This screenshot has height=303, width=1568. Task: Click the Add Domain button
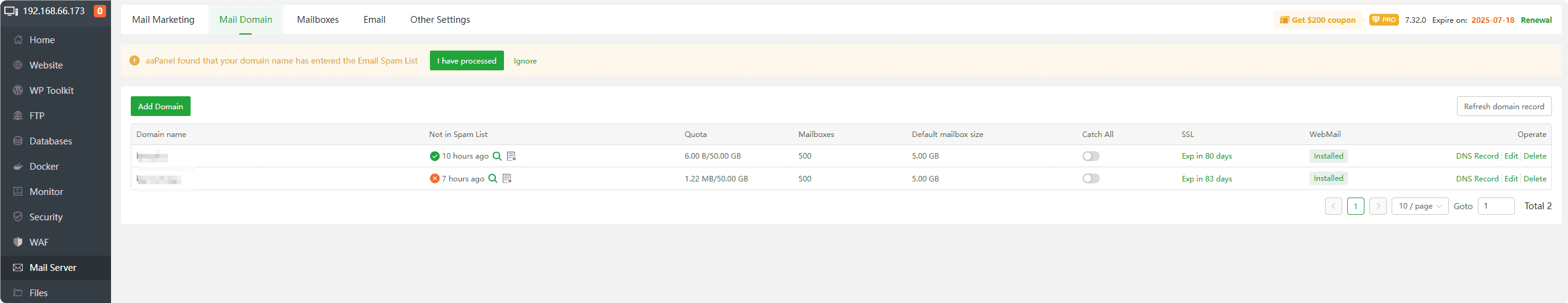160,106
